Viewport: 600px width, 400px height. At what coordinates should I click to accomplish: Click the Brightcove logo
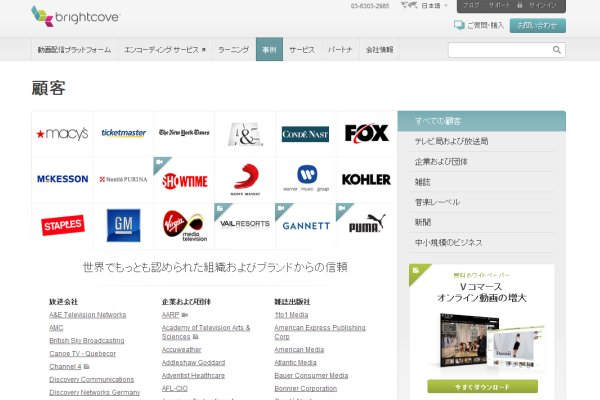[x=75, y=16]
